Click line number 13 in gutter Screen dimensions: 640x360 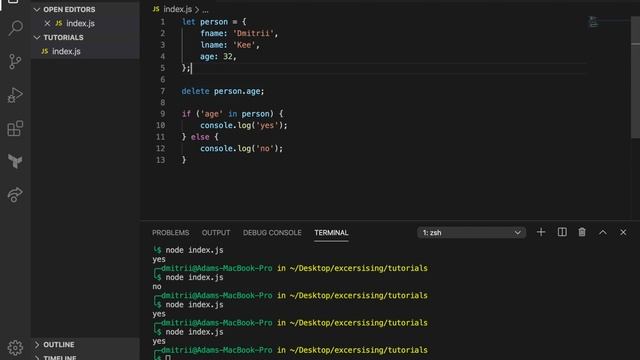tap(160, 160)
